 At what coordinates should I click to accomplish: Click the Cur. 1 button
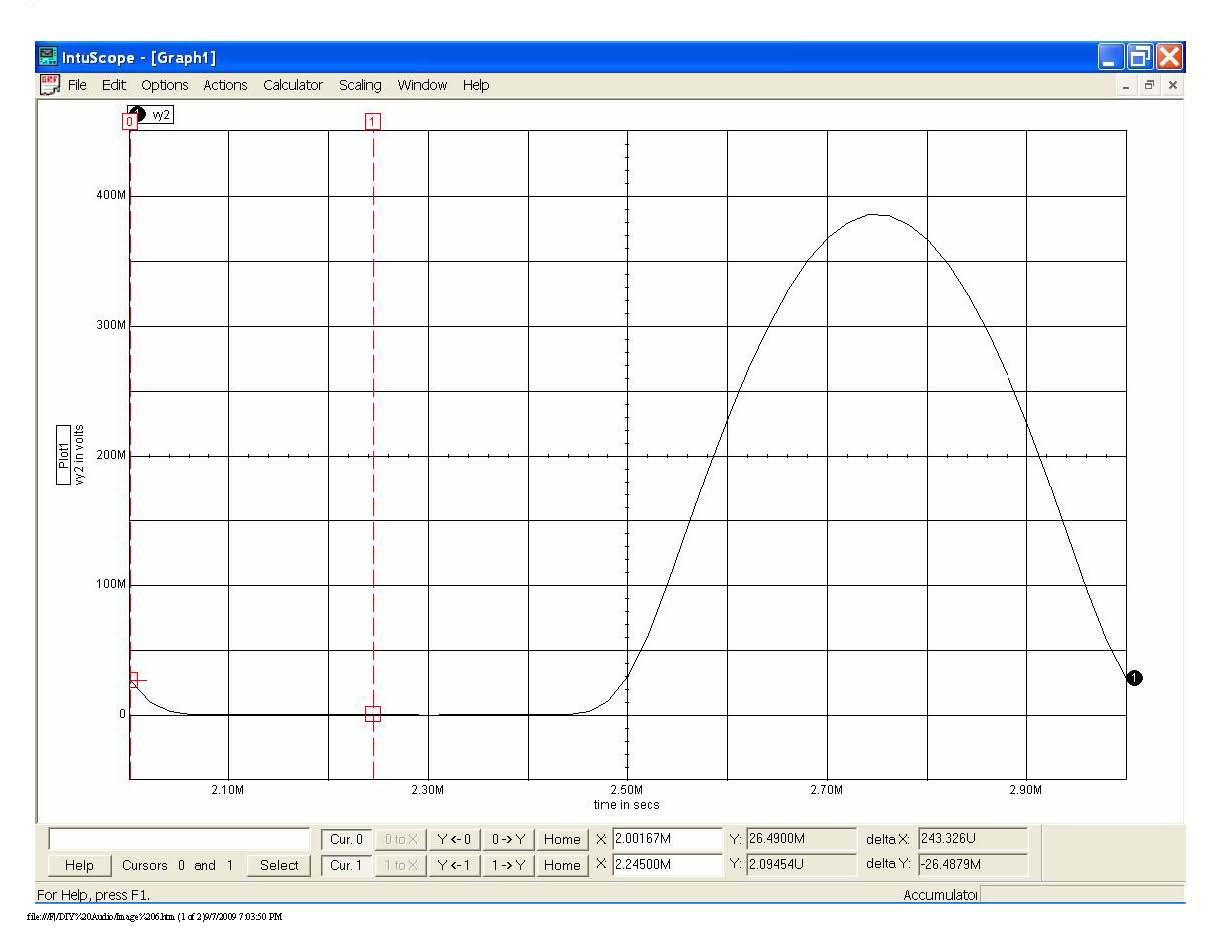pyautogui.click(x=347, y=865)
